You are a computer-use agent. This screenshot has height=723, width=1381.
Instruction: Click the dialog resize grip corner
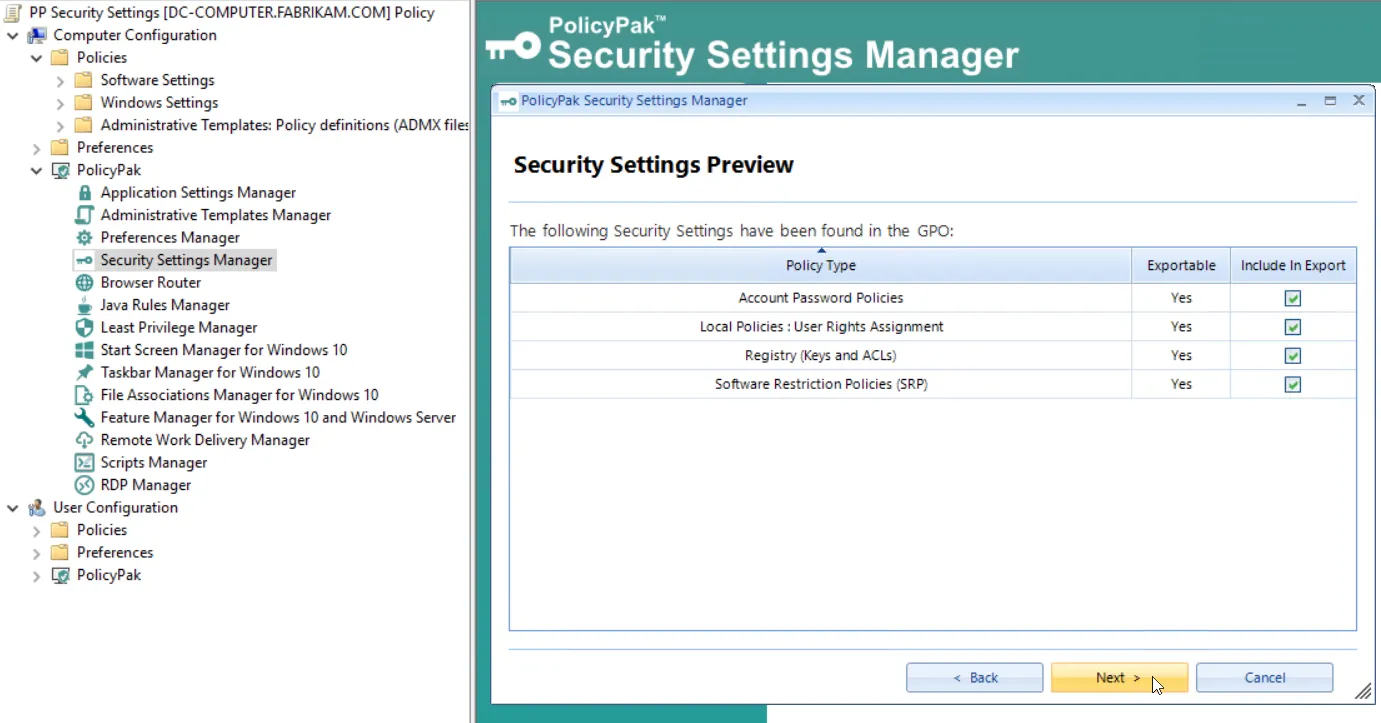(x=1363, y=691)
